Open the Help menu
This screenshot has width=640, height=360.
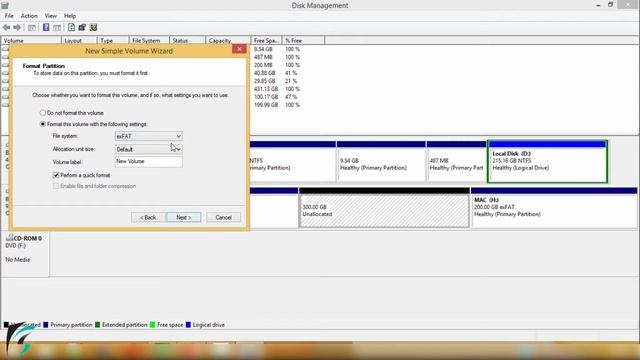(70, 16)
